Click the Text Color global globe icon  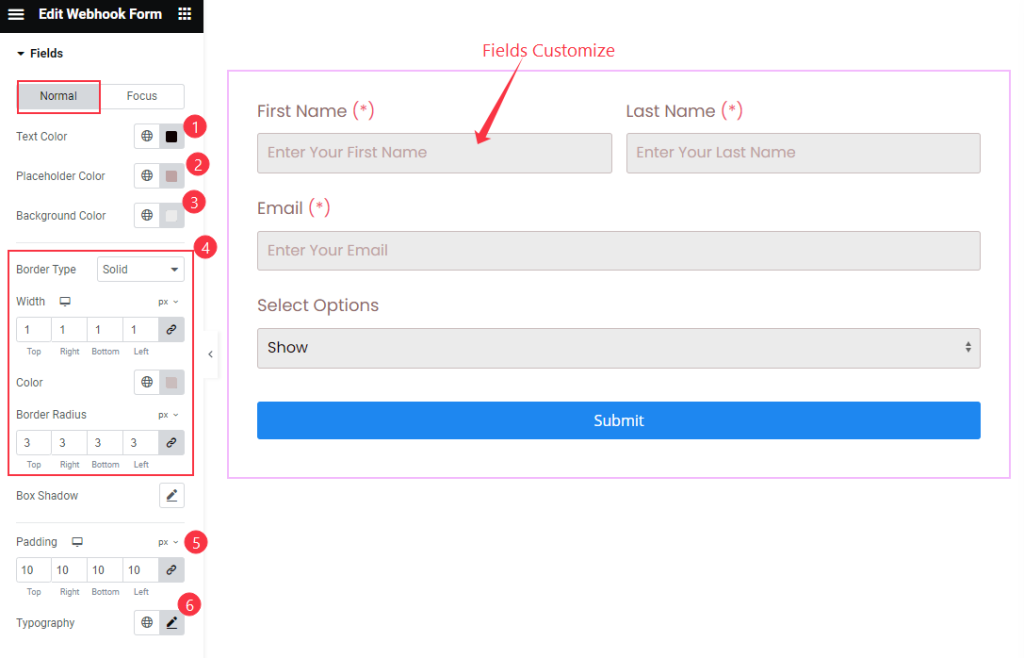point(147,136)
